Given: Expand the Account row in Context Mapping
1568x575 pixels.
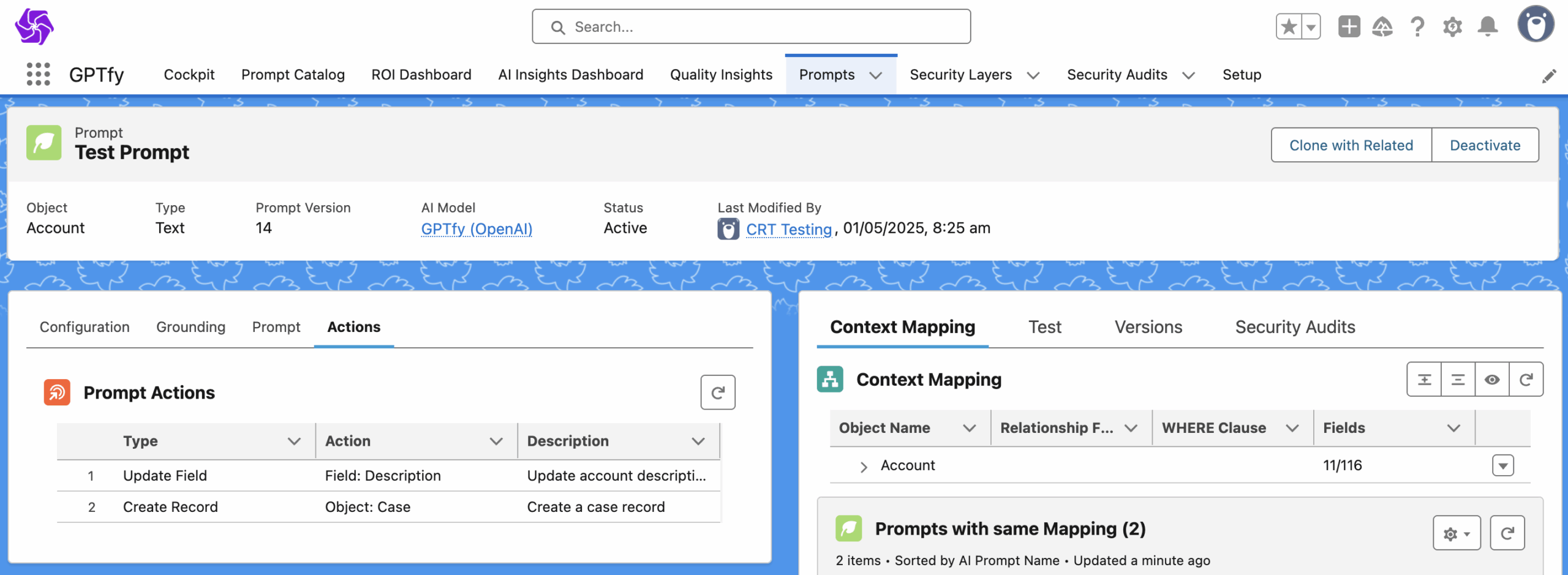Looking at the screenshot, I should (864, 467).
